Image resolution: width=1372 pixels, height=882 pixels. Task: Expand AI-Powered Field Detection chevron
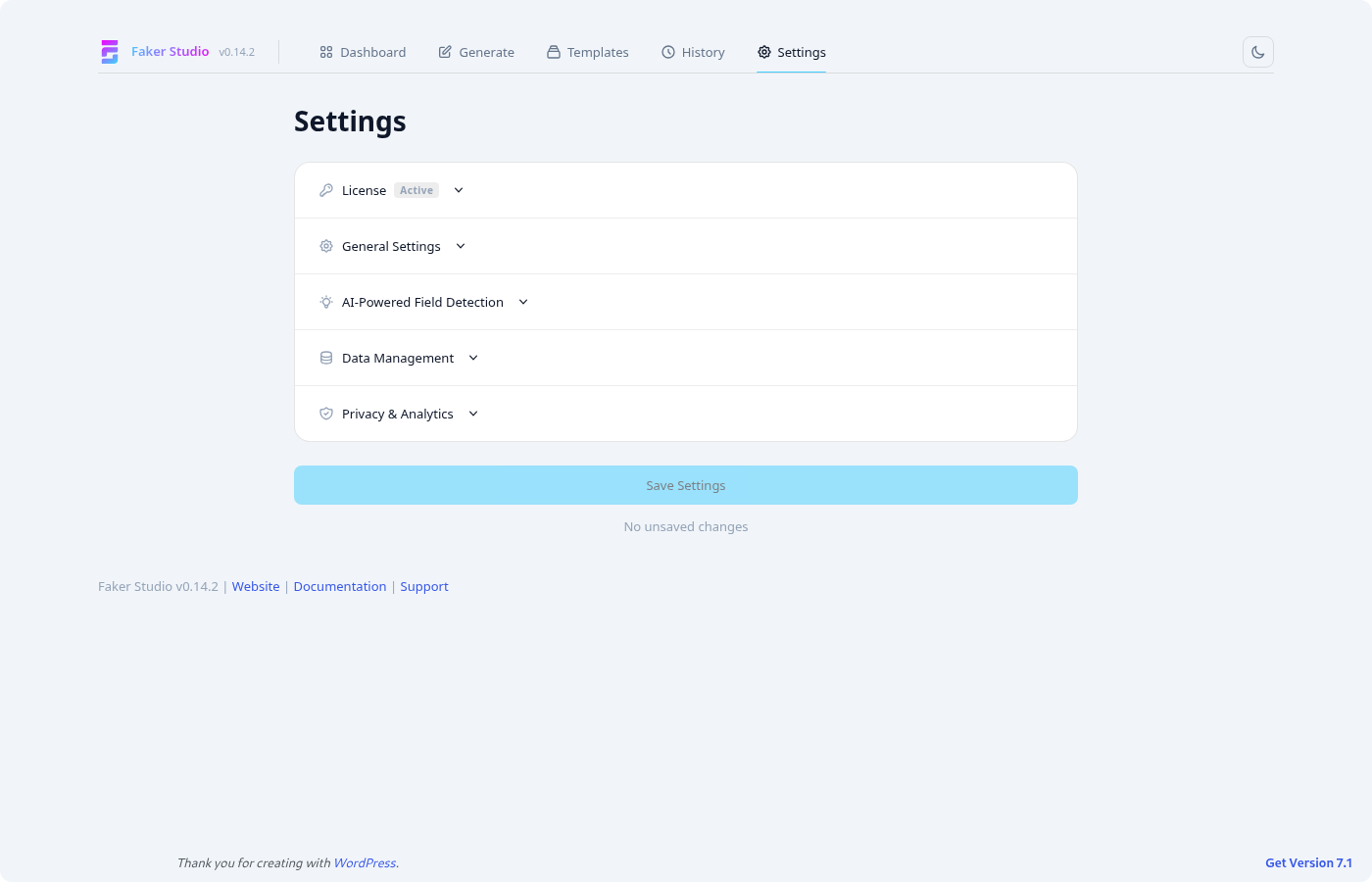click(523, 302)
